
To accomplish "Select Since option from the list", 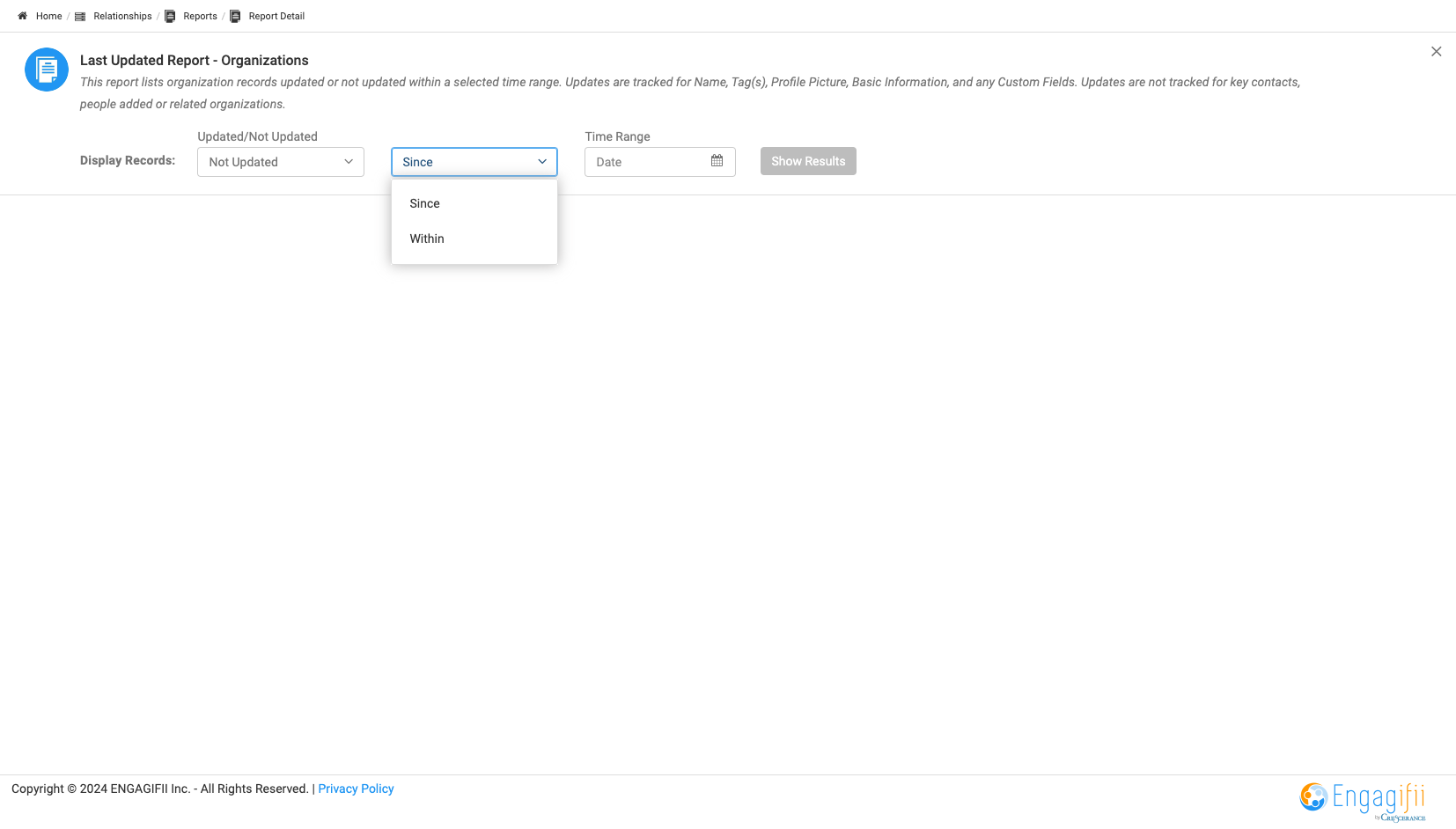I will [474, 203].
